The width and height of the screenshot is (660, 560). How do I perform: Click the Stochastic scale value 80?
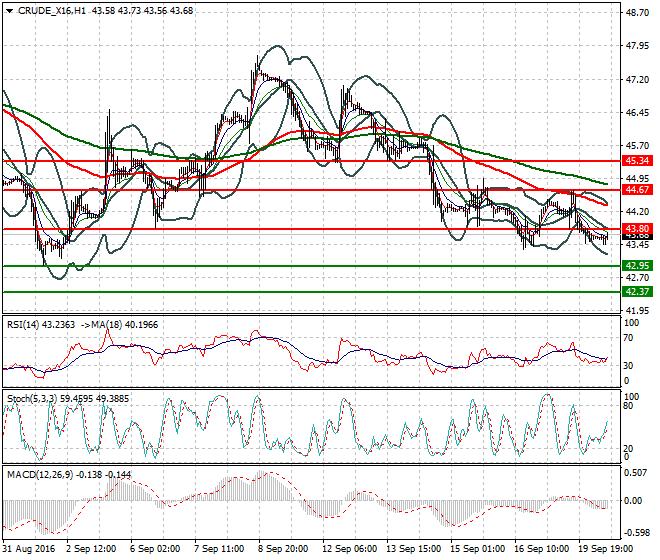[x=628, y=406]
